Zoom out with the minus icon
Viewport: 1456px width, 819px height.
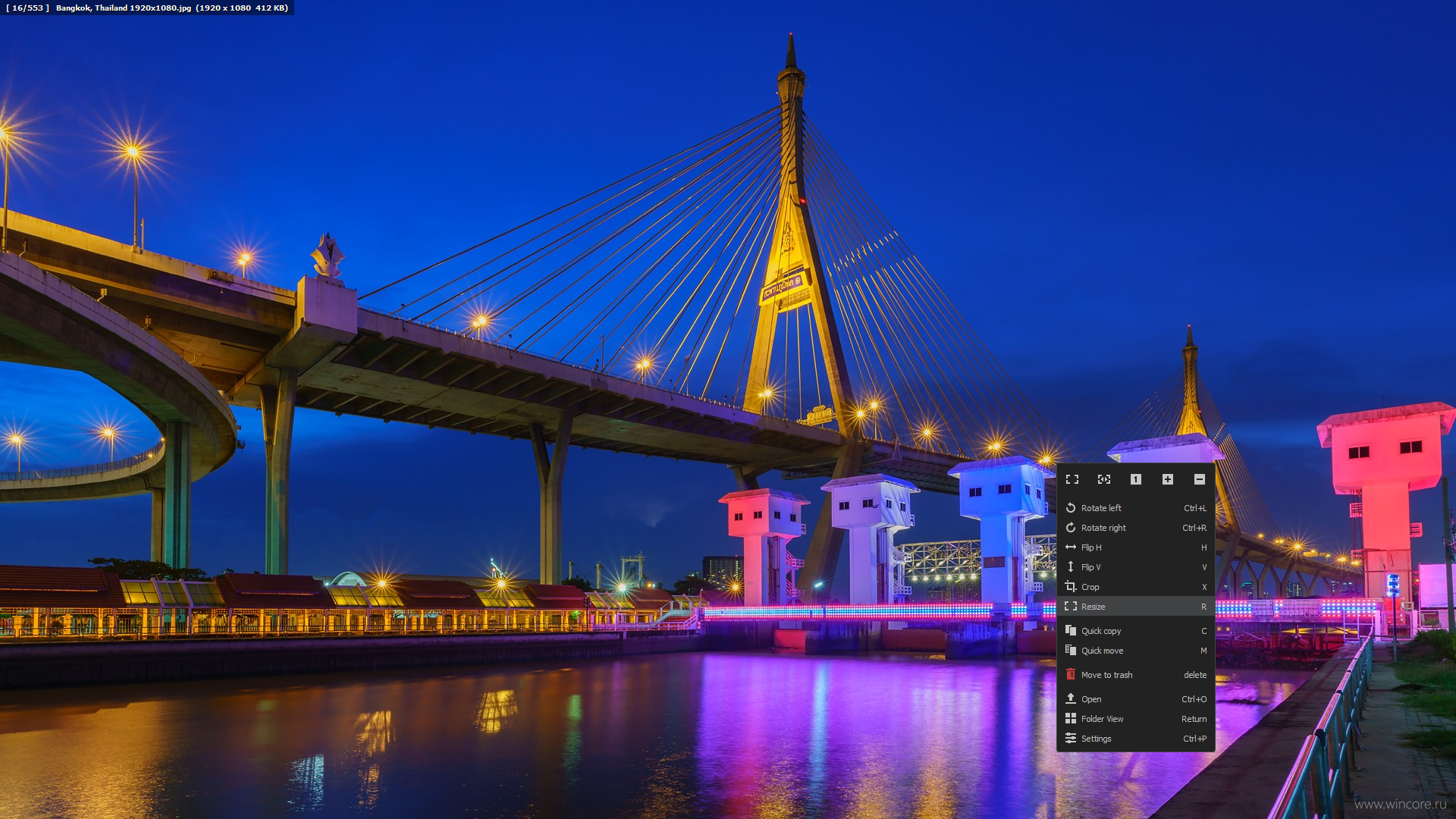(x=1200, y=479)
